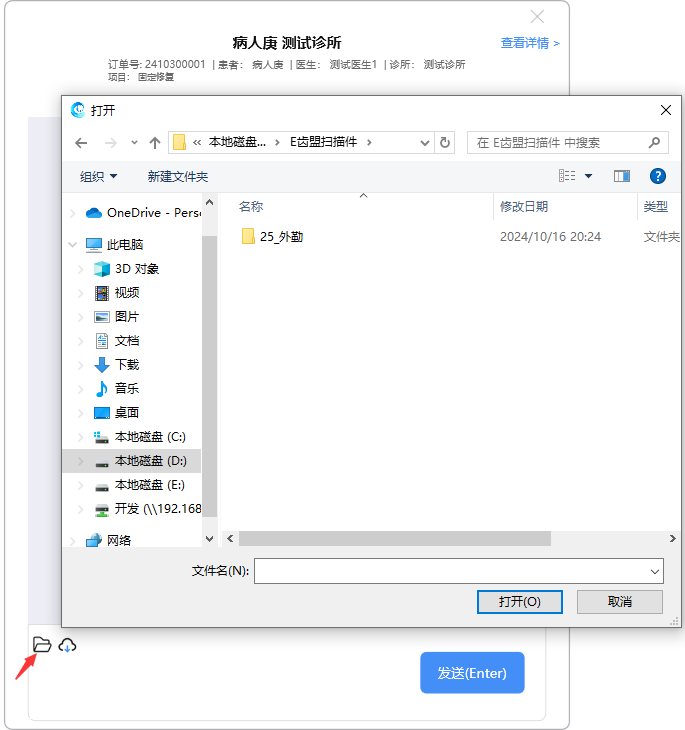Click the refresh button beside address bar
Screen dimensions: 685x730
(446, 142)
